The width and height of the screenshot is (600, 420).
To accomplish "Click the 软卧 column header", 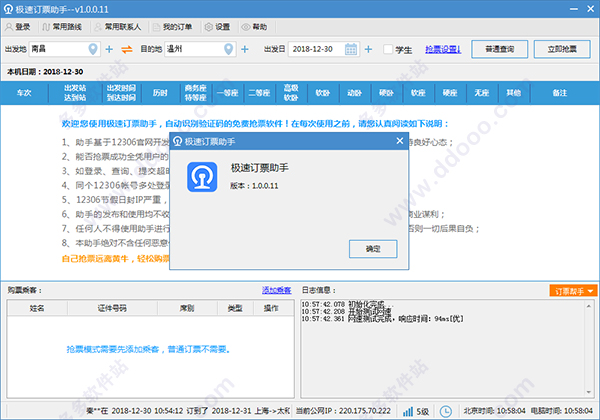I will click(x=322, y=93).
